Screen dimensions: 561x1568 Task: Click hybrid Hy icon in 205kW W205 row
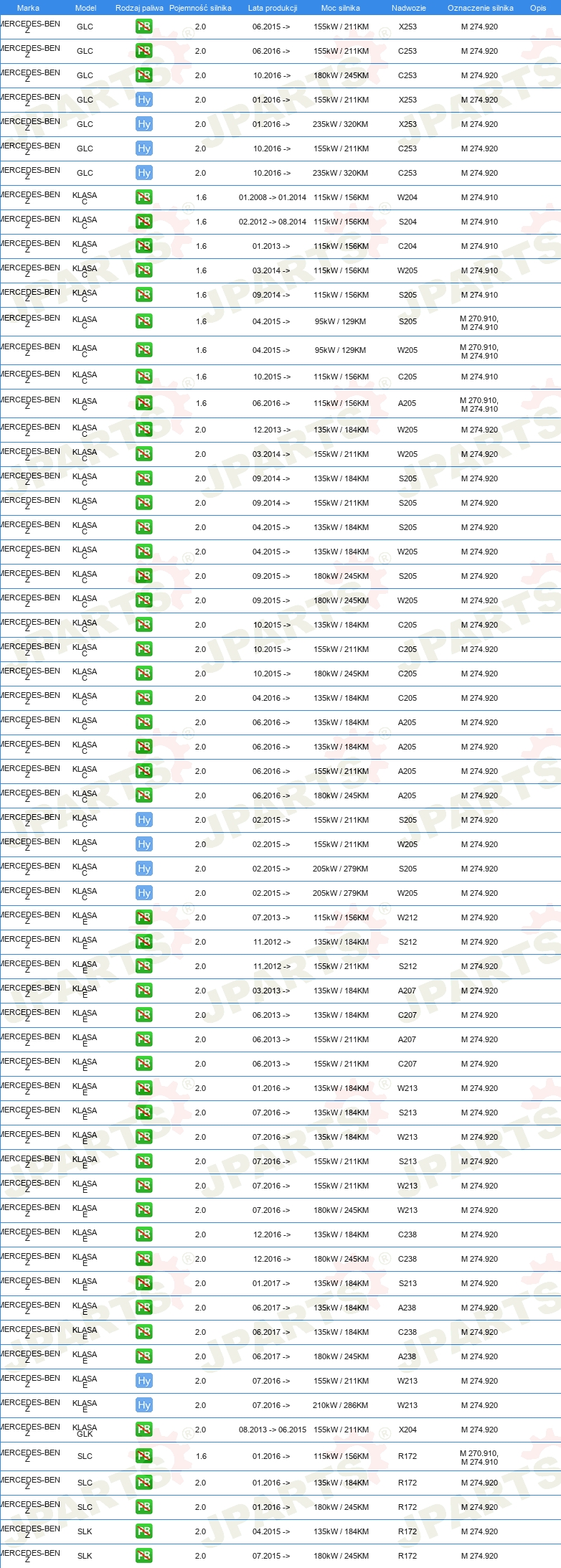click(x=143, y=894)
